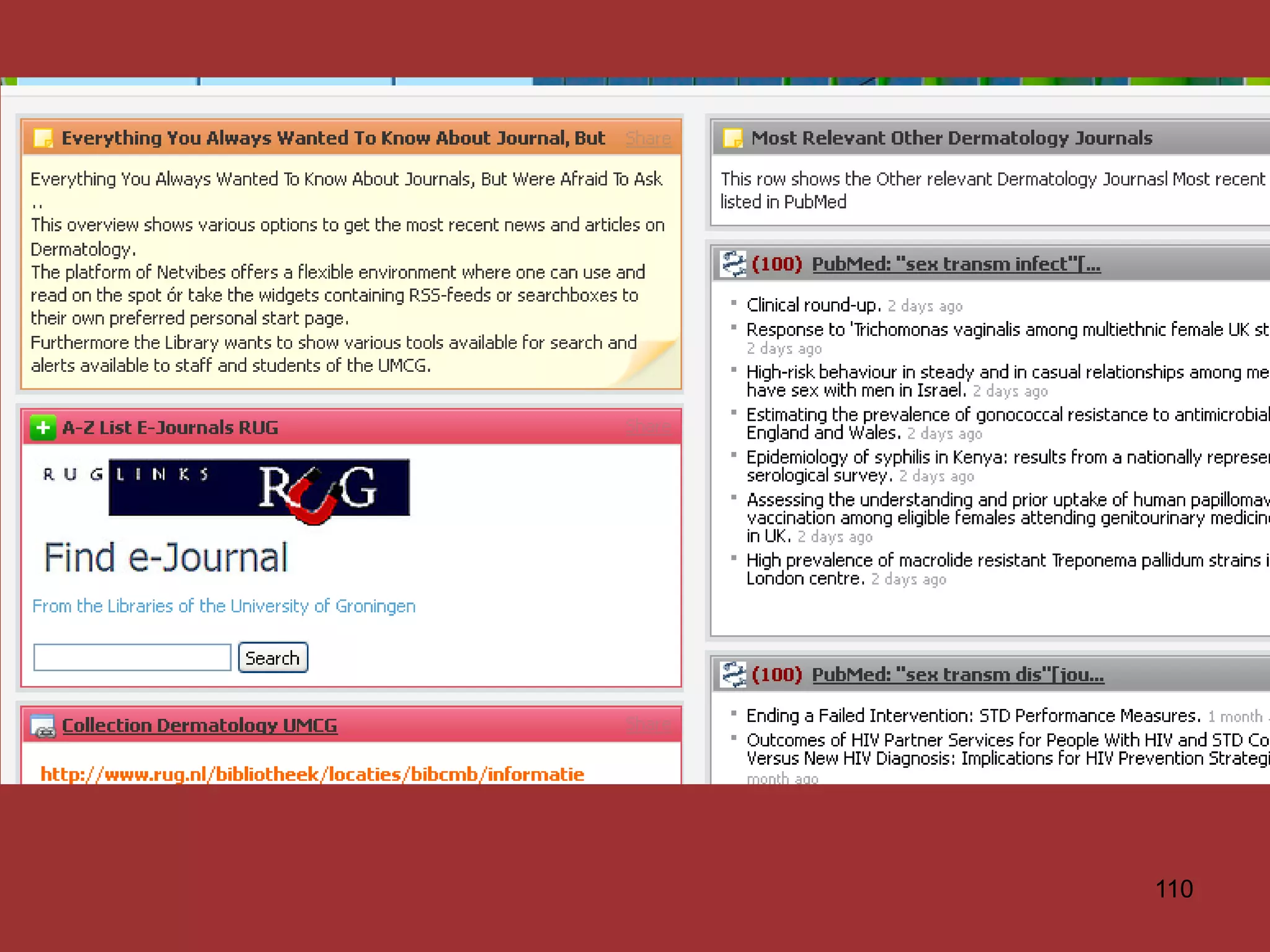Image resolution: width=1270 pixels, height=952 pixels.
Task: Click link widget icon beside Collection Dermatology UMCG
Action: coord(43,726)
